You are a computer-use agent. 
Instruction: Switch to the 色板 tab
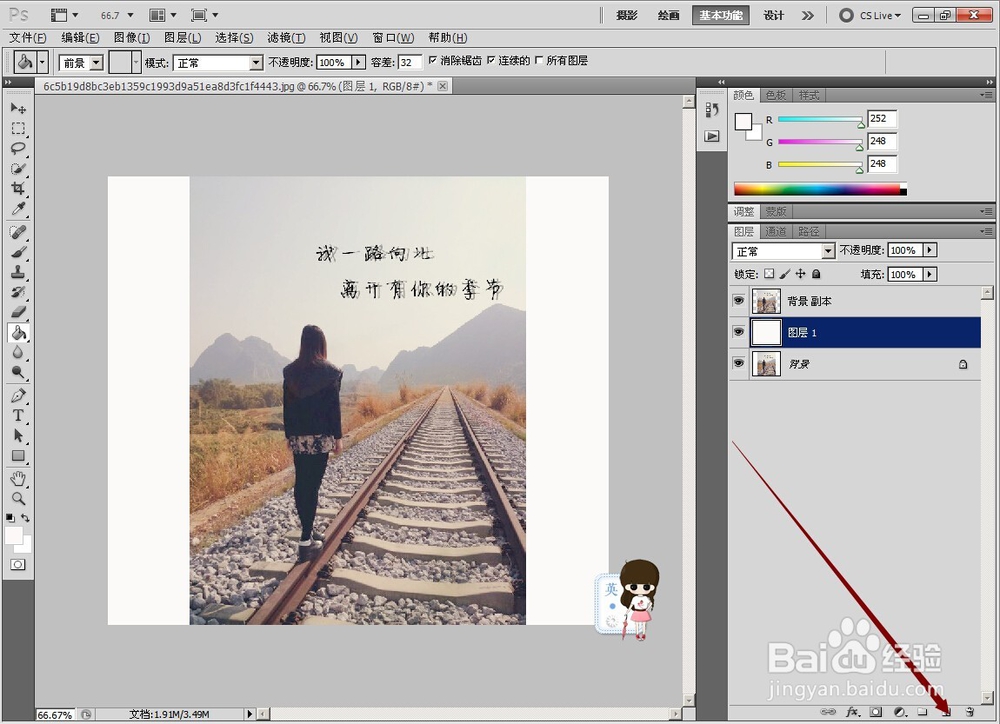pyautogui.click(x=776, y=95)
